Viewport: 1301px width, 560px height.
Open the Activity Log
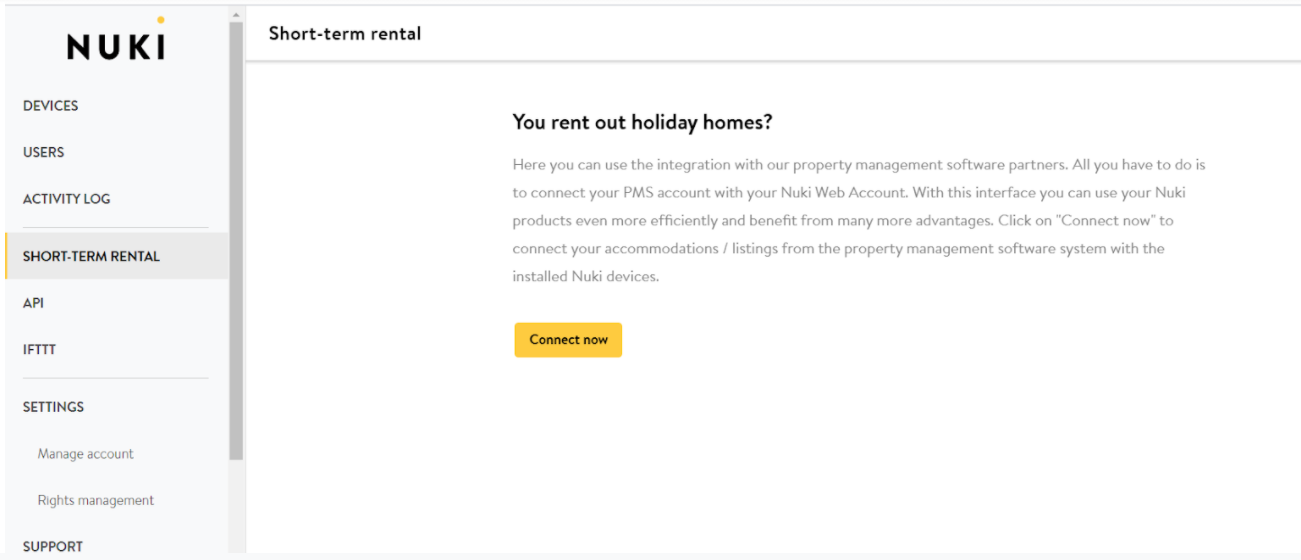(66, 199)
